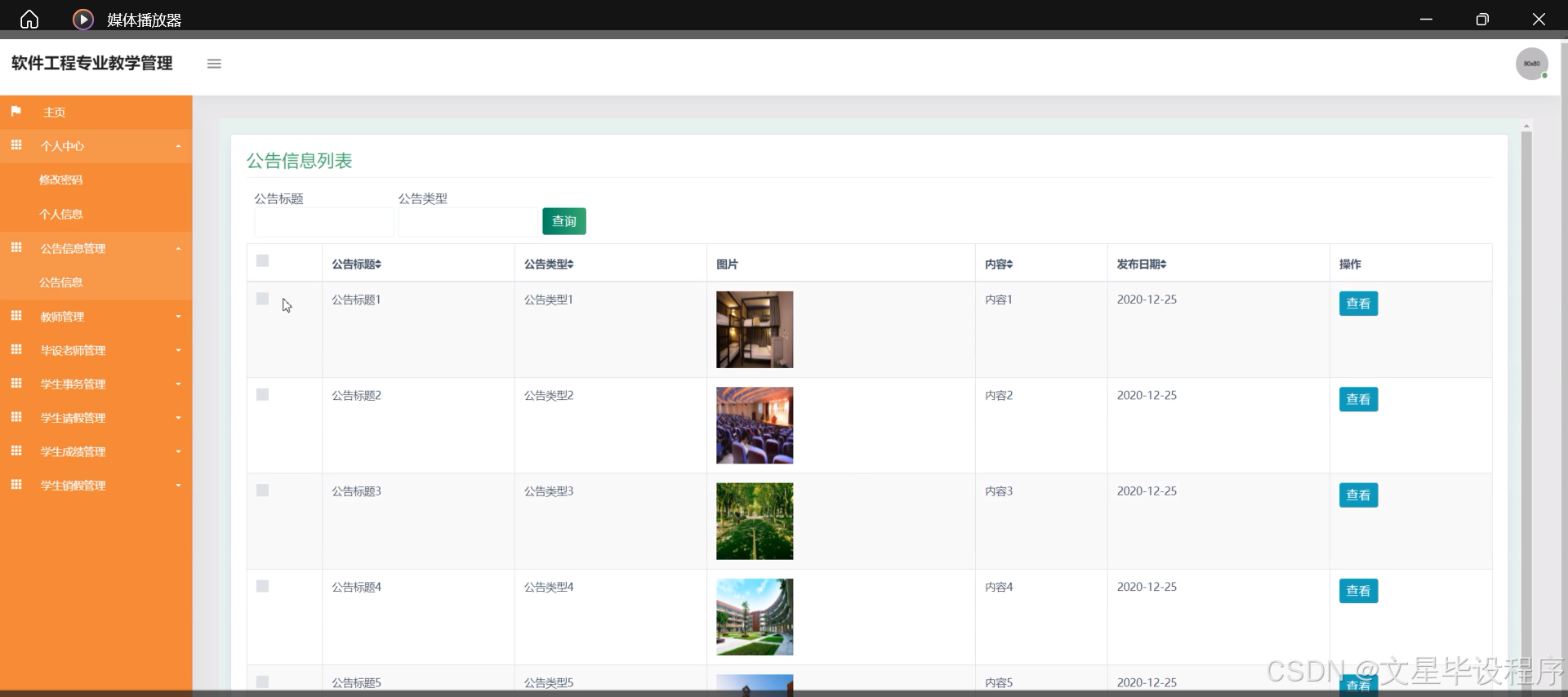
Task: Click the grid icon beside 学生成绩管理
Action: pyautogui.click(x=16, y=451)
